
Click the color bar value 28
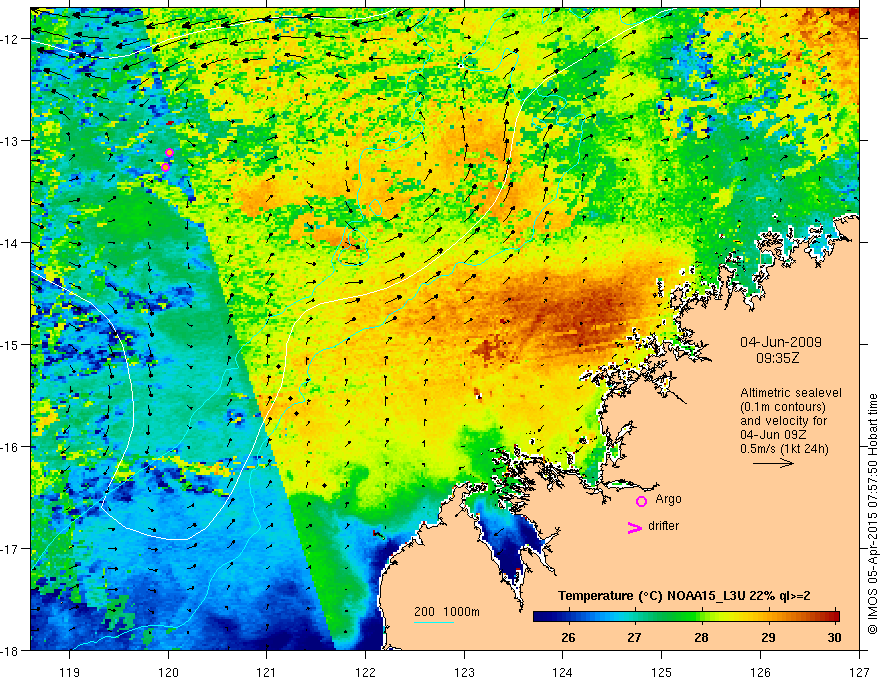coord(701,637)
